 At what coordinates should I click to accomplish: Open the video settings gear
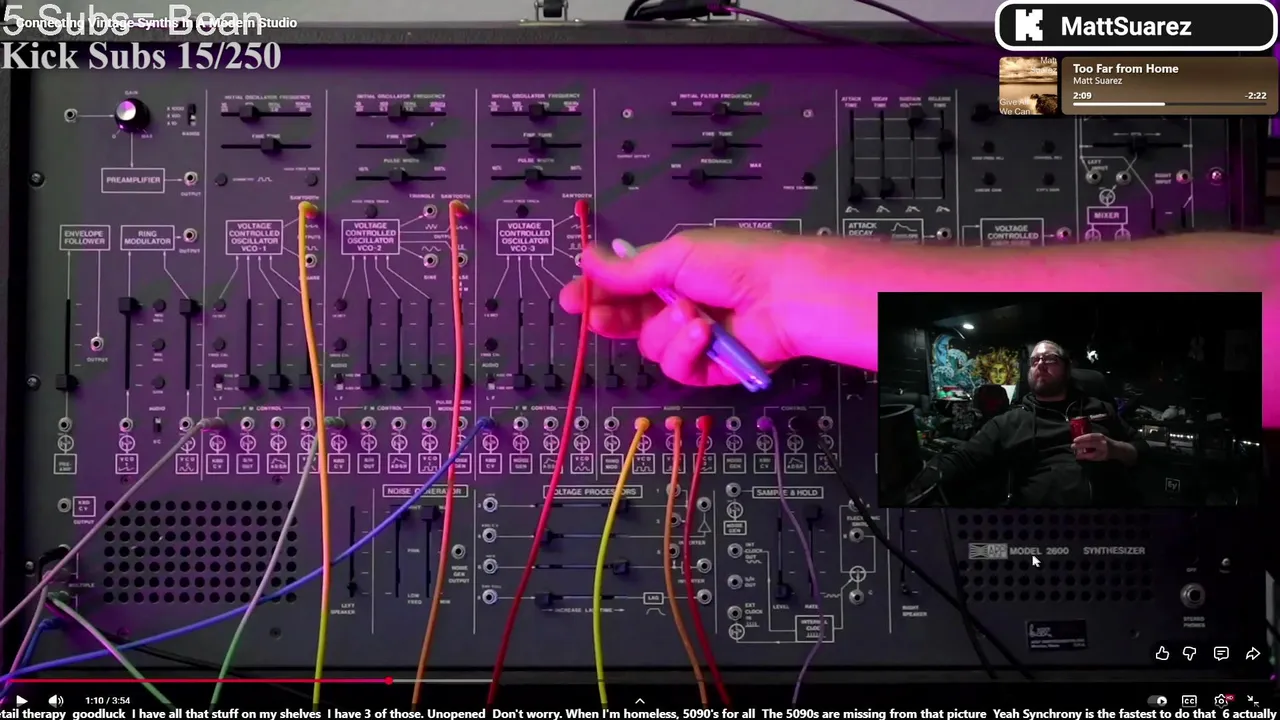(x=1221, y=701)
